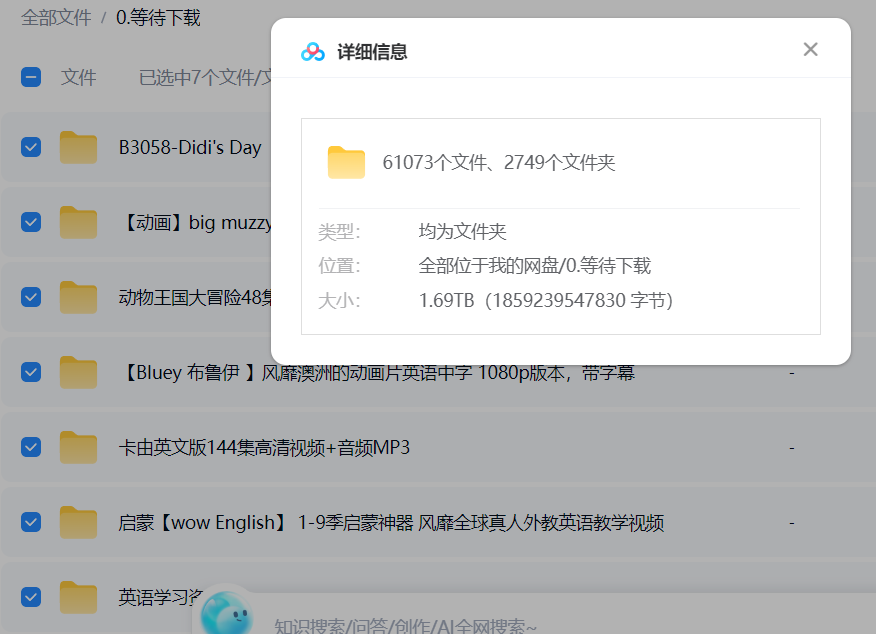Deselect the 卡由英文版144集 folder checkbox
The image size is (876, 634).
pyautogui.click(x=31, y=447)
